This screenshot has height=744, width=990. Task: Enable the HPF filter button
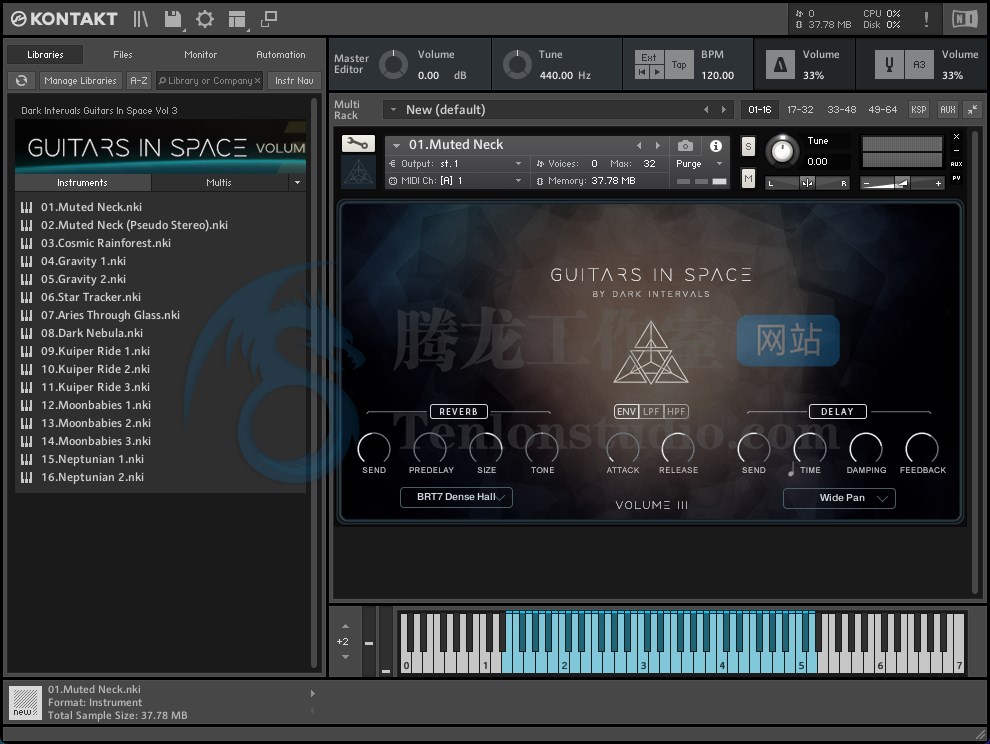point(676,412)
